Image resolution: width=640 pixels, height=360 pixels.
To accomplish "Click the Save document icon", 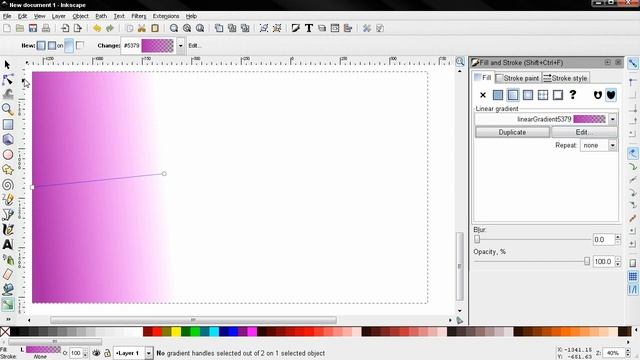I will tap(33, 28).
